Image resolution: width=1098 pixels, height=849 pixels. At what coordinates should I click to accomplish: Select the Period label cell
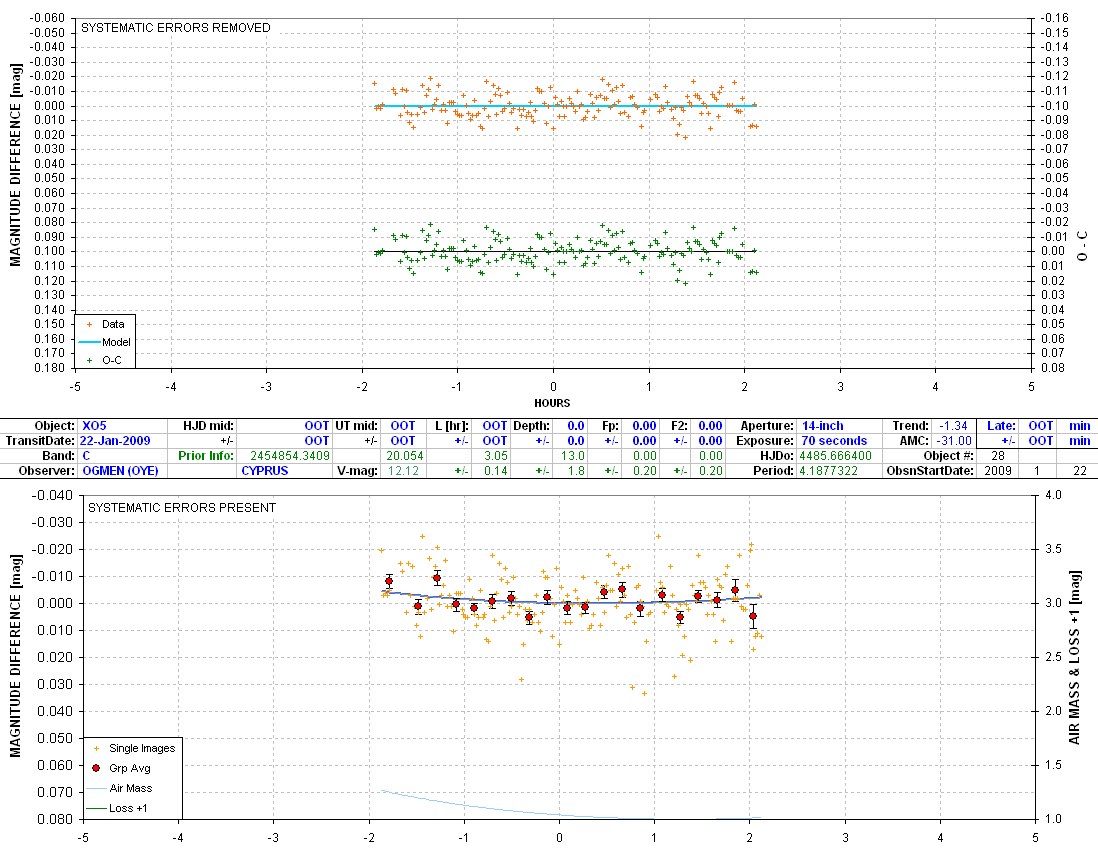click(774, 471)
